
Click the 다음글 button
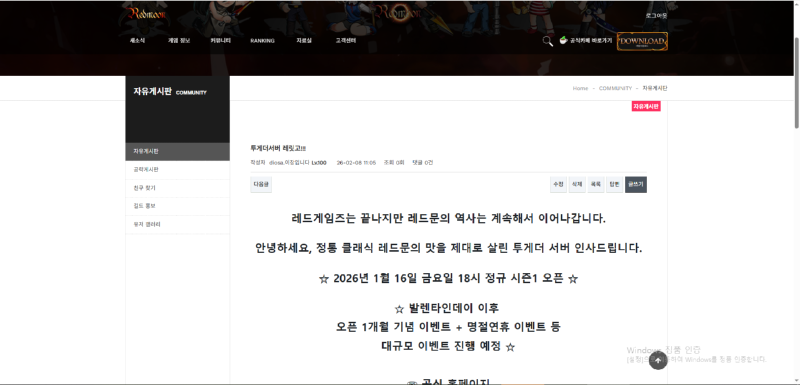(x=261, y=185)
